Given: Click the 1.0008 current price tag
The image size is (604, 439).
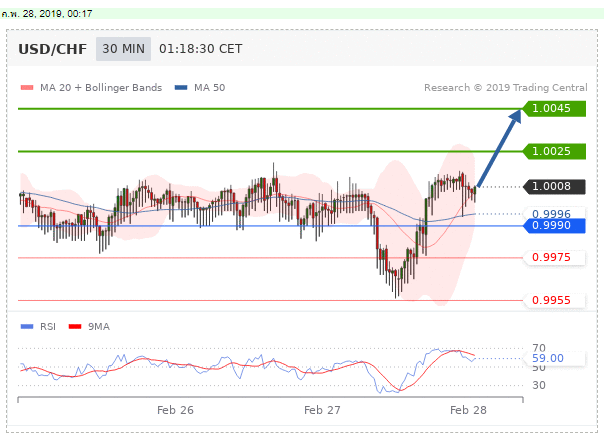Looking at the screenshot, I should click(554, 186).
